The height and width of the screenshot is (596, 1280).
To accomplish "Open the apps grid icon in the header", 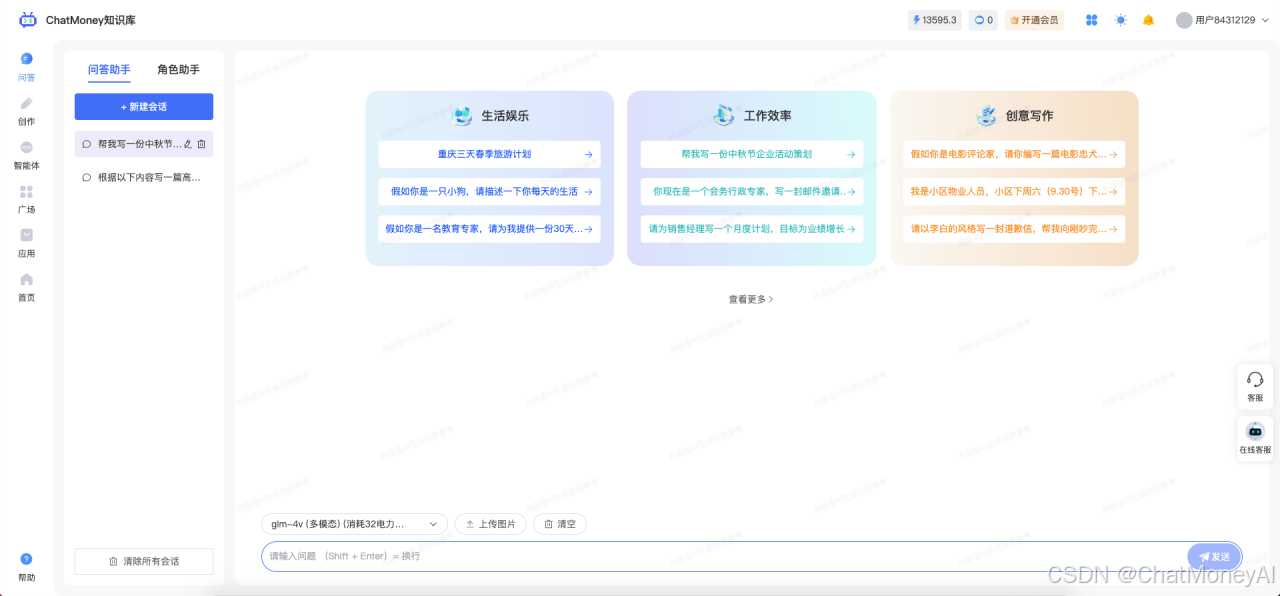I will coord(1092,19).
